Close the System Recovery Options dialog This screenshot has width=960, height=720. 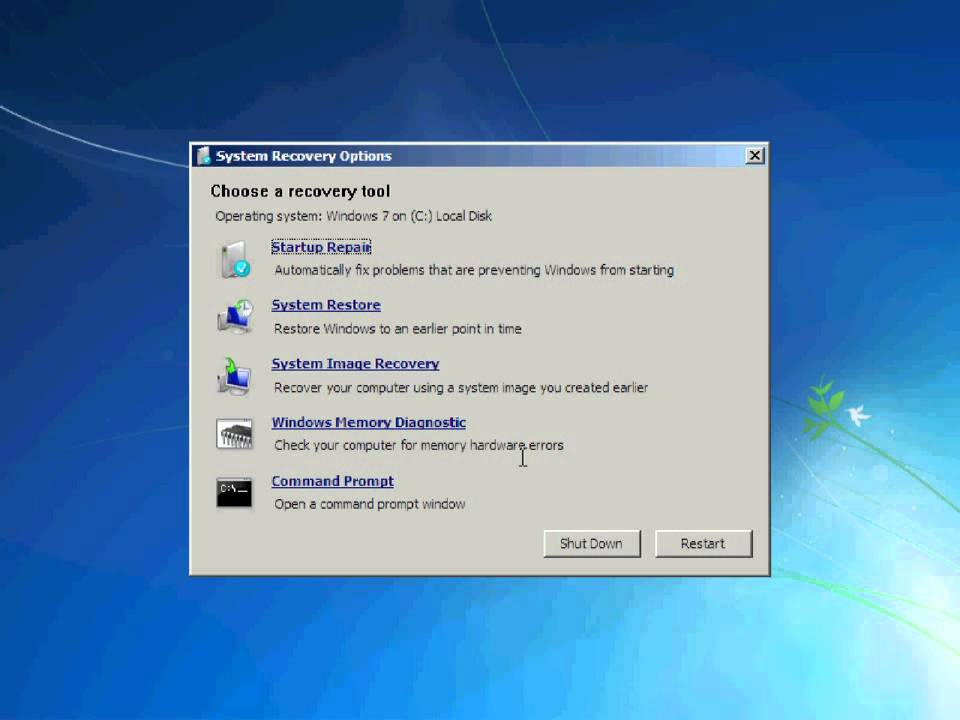point(755,156)
